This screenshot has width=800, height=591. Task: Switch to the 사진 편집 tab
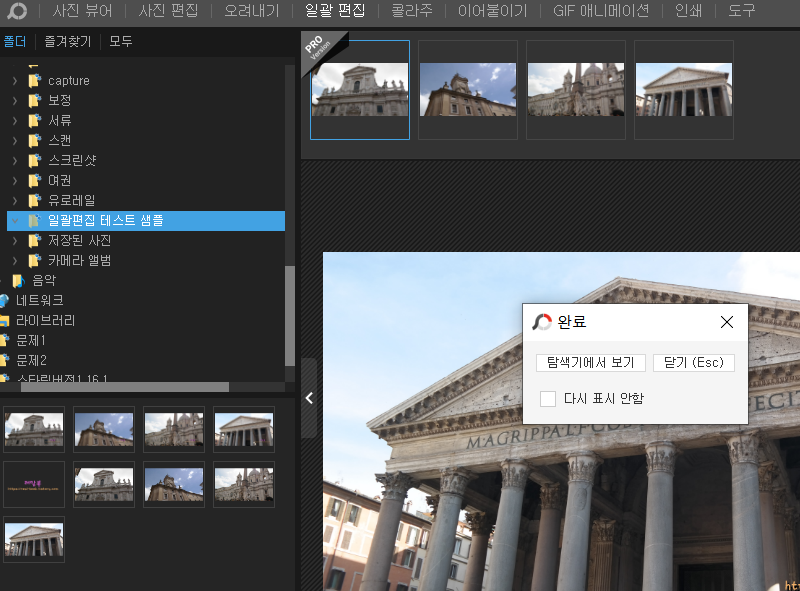[168, 10]
